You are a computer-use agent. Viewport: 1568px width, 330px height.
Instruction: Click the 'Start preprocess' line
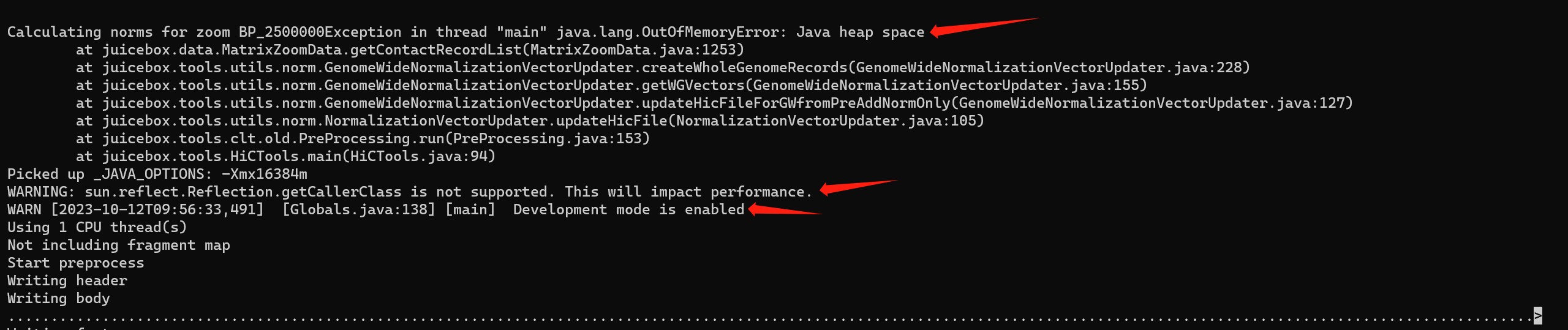[76, 263]
